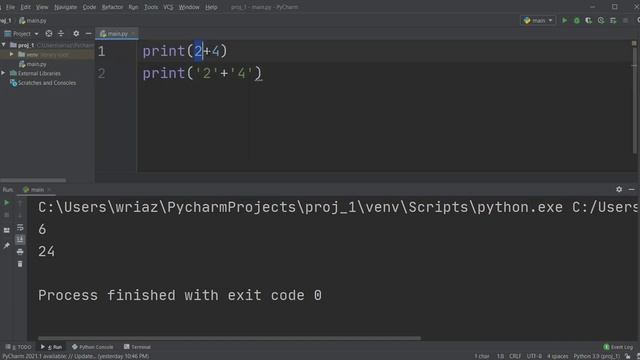Click the CRLF line separator indicator

click(515, 356)
